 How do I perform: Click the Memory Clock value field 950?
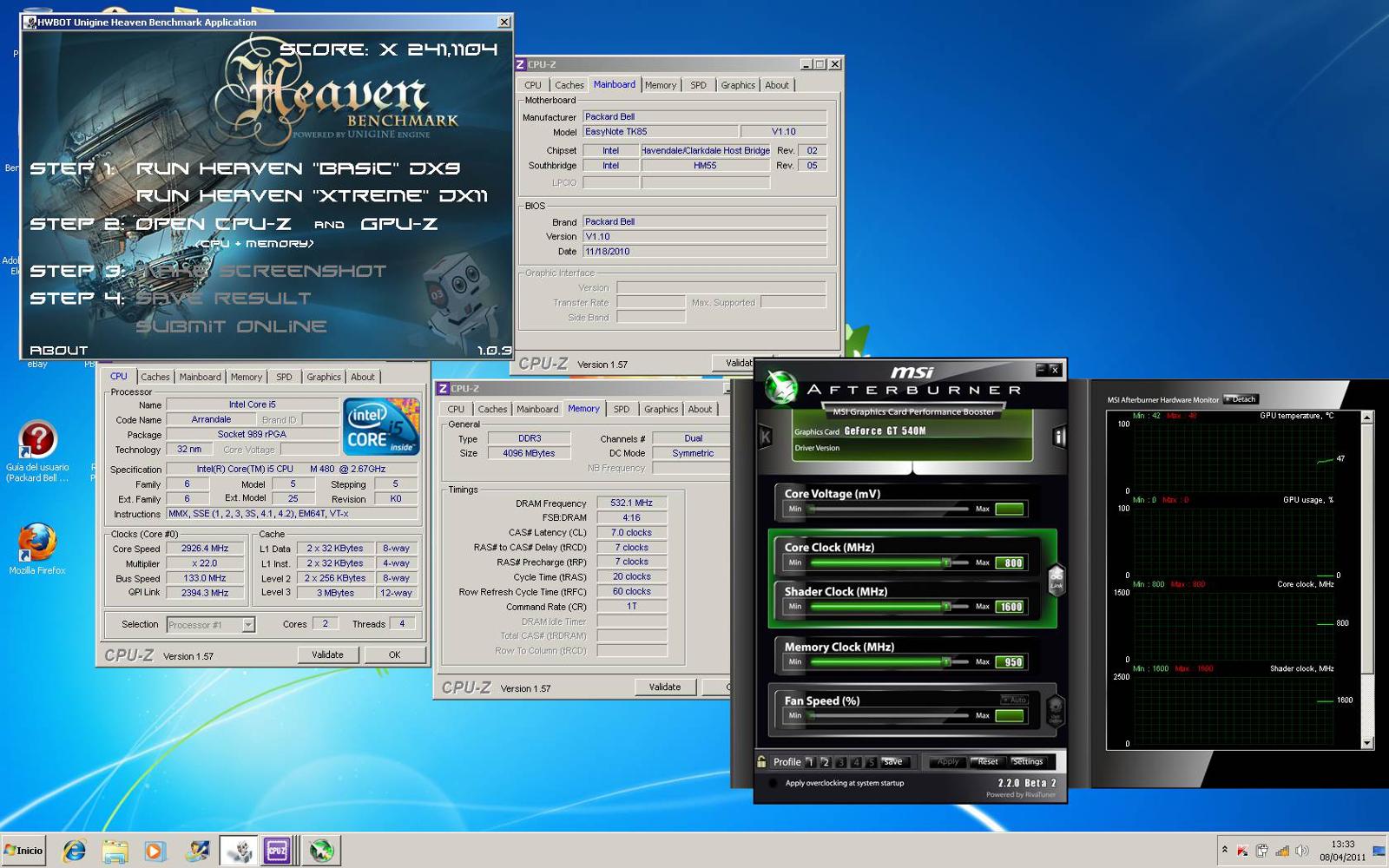1011,662
